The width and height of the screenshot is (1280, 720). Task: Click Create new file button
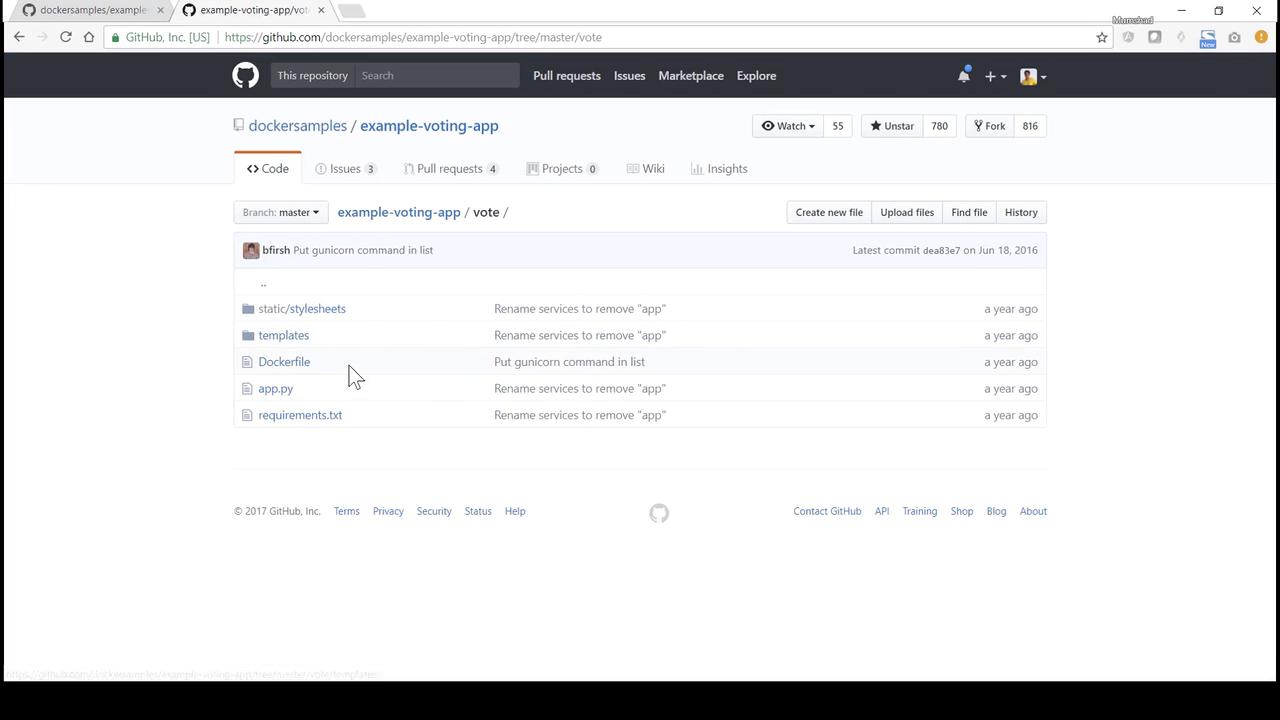tap(829, 212)
